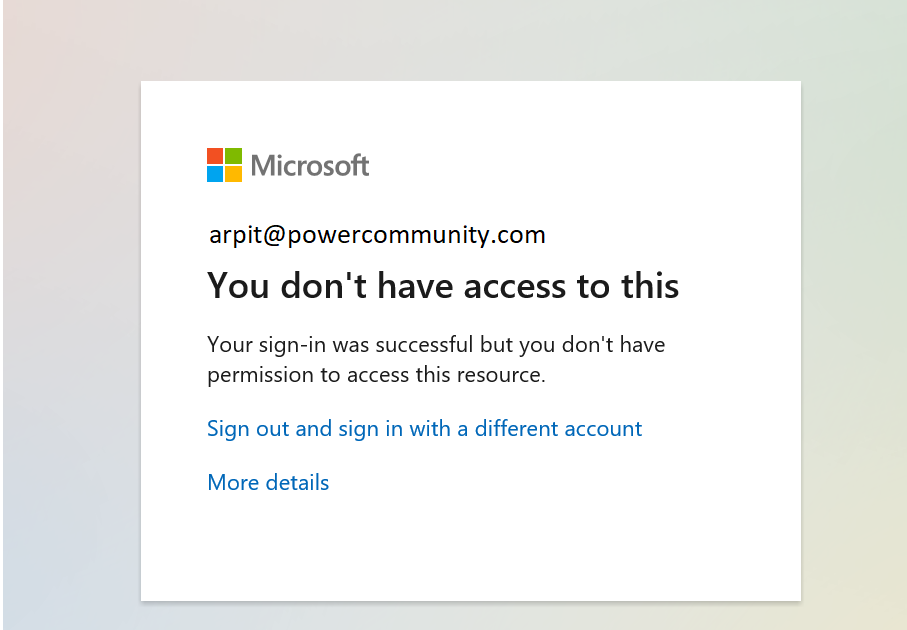This screenshot has width=907, height=630.
Task: Open the More details link
Action: click(268, 482)
